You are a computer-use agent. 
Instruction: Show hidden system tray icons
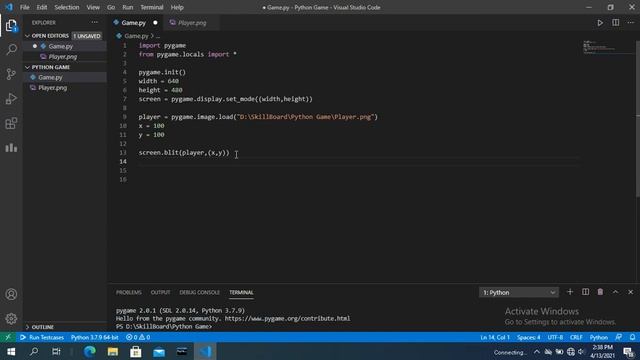(x=537, y=352)
